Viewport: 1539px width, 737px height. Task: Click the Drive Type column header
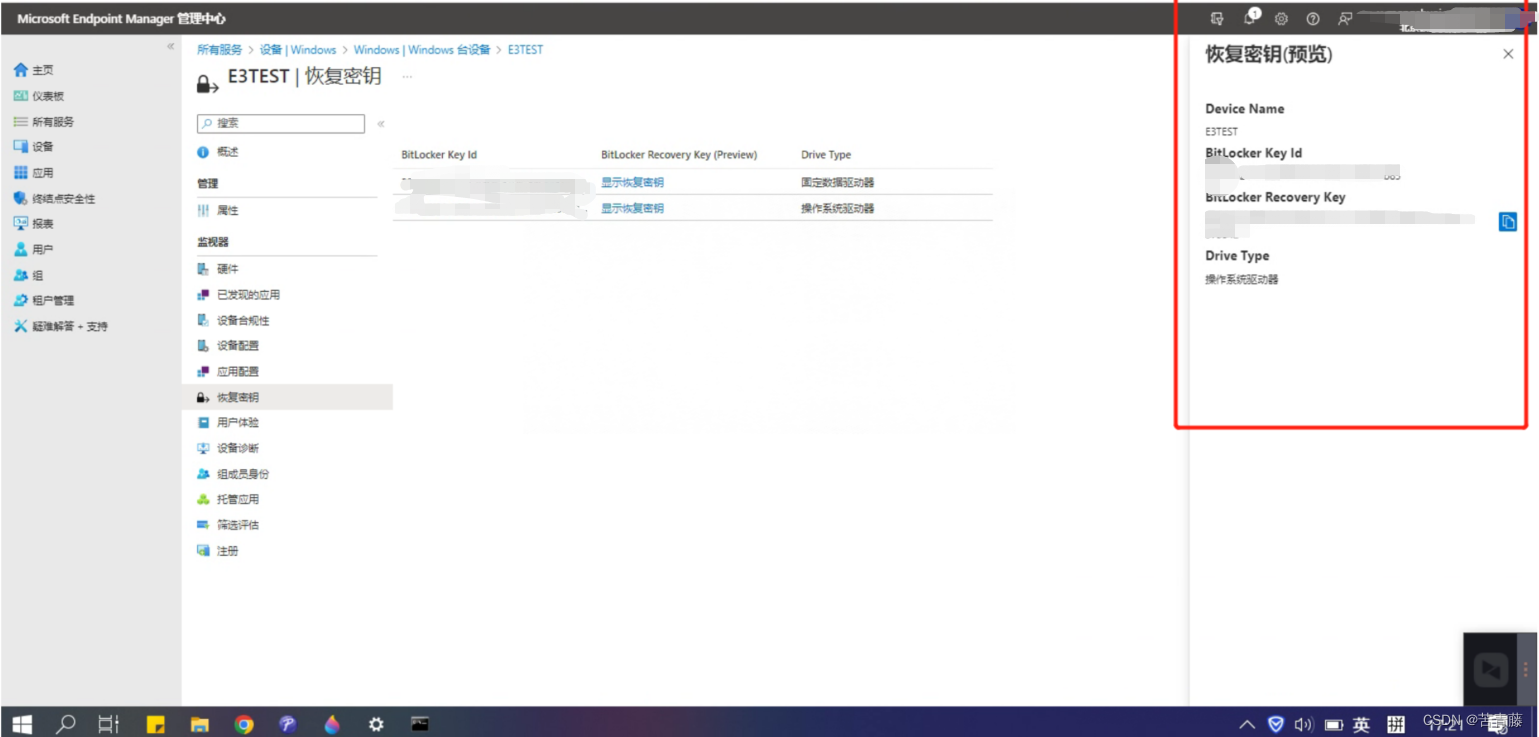click(826, 155)
